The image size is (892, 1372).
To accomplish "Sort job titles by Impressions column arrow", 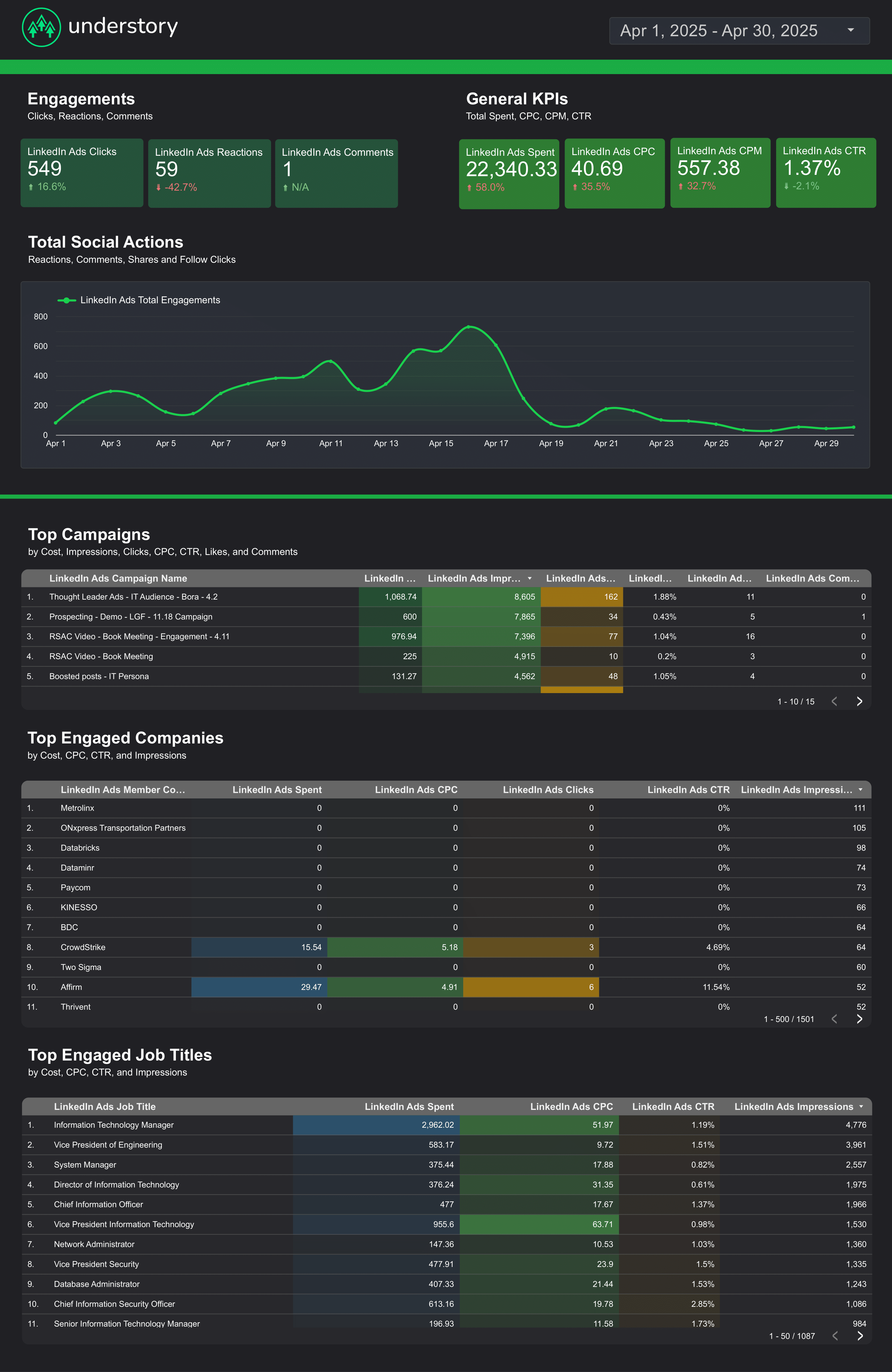I will (x=861, y=1106).
